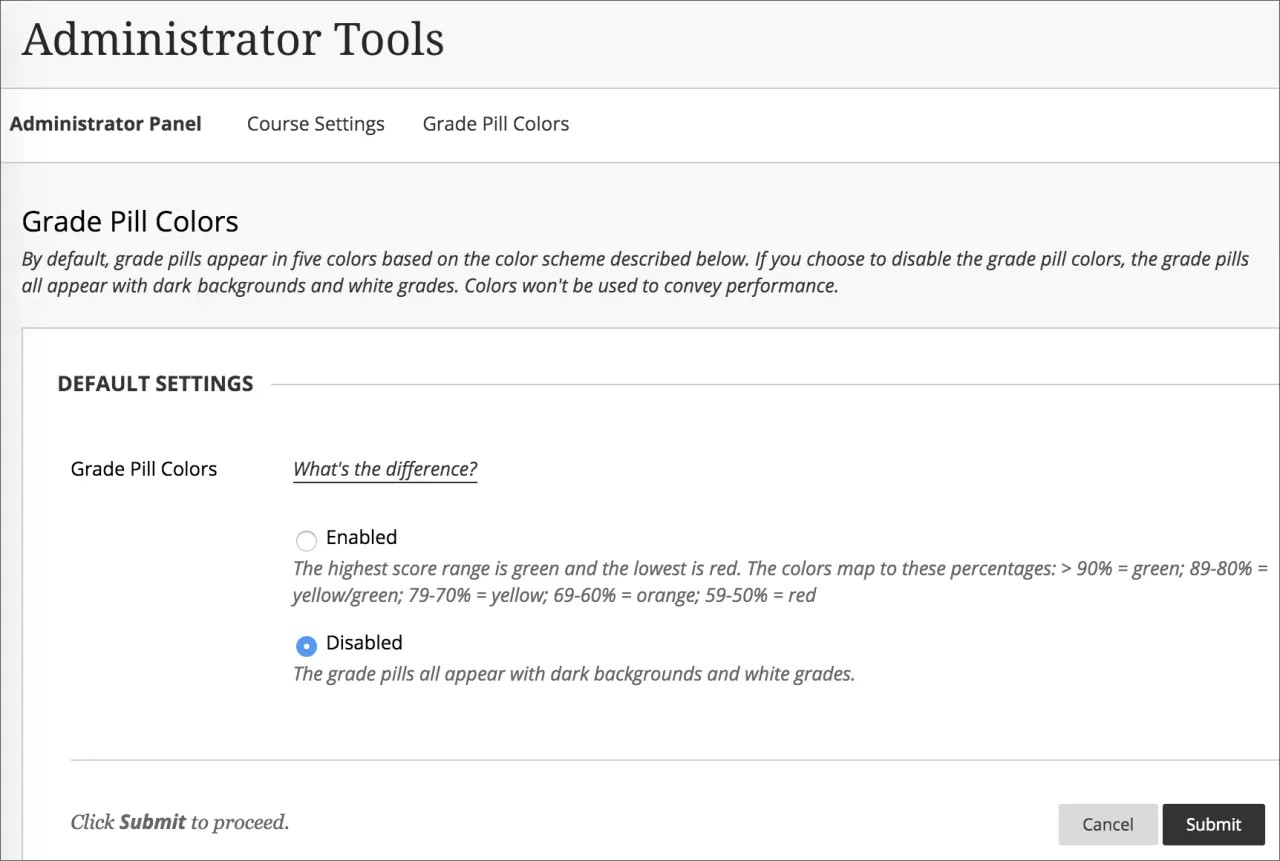Screen dimensions: 1280x861
Task: Select the Disabled radio button
Action: click(306, 646)
